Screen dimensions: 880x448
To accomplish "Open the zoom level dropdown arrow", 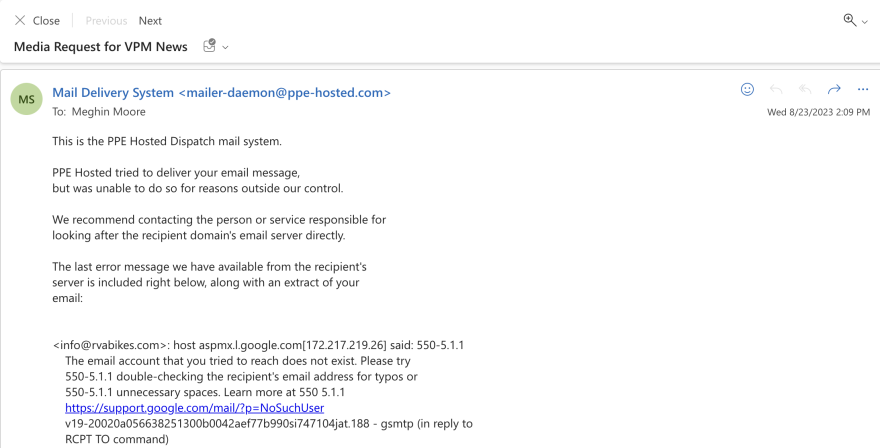I will 865,21.
